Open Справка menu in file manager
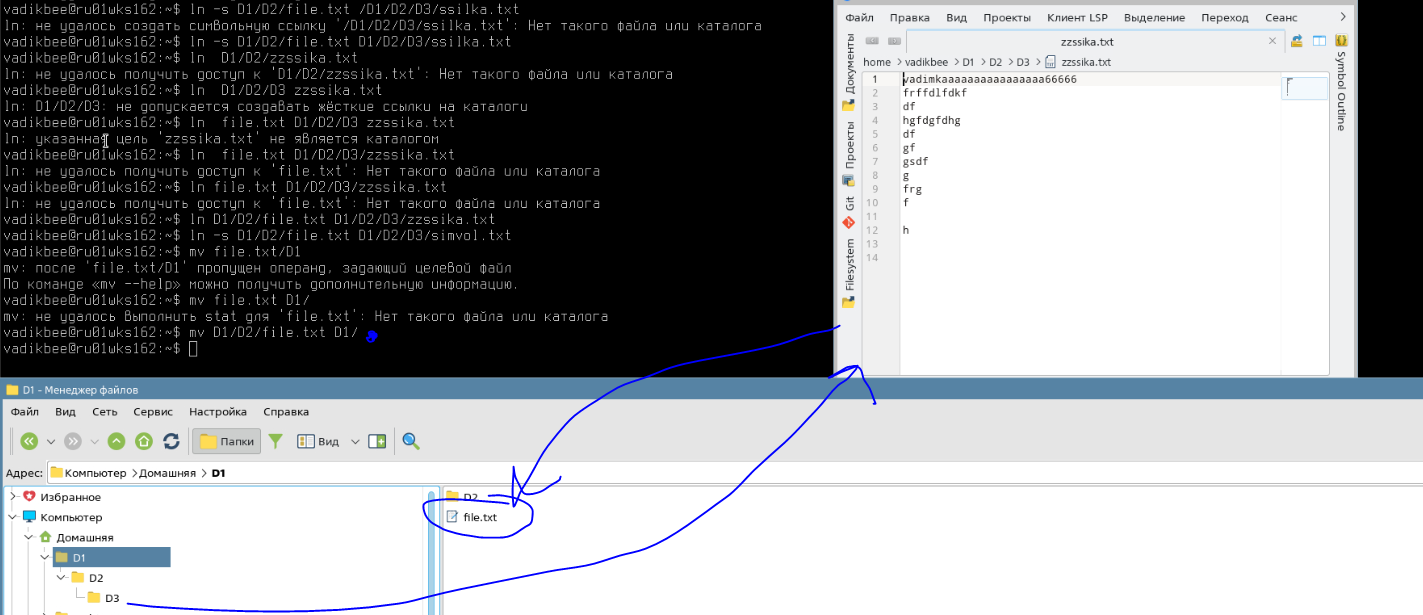 point(286,411)
